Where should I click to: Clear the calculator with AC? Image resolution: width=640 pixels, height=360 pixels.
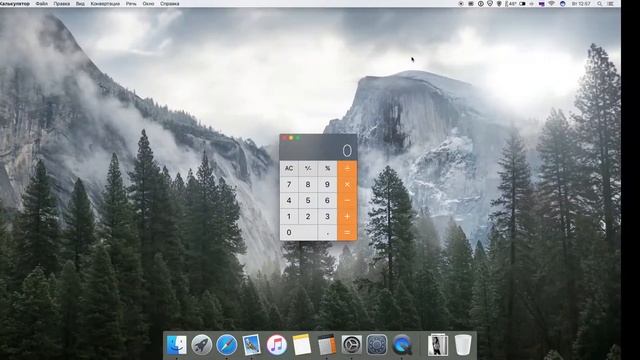pyautogui.click(x=289, y=168)
